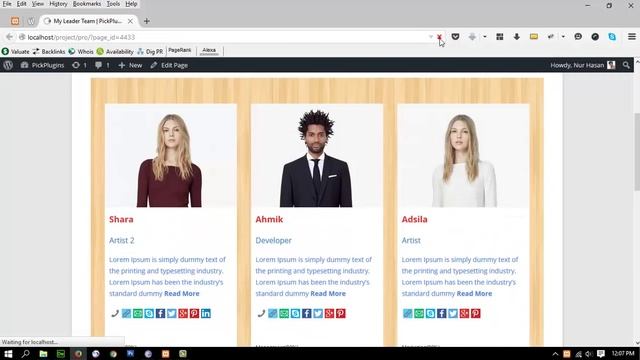
Task: Click Shara's website link icon
Action: pyautogui.click(x=127, y=313)
